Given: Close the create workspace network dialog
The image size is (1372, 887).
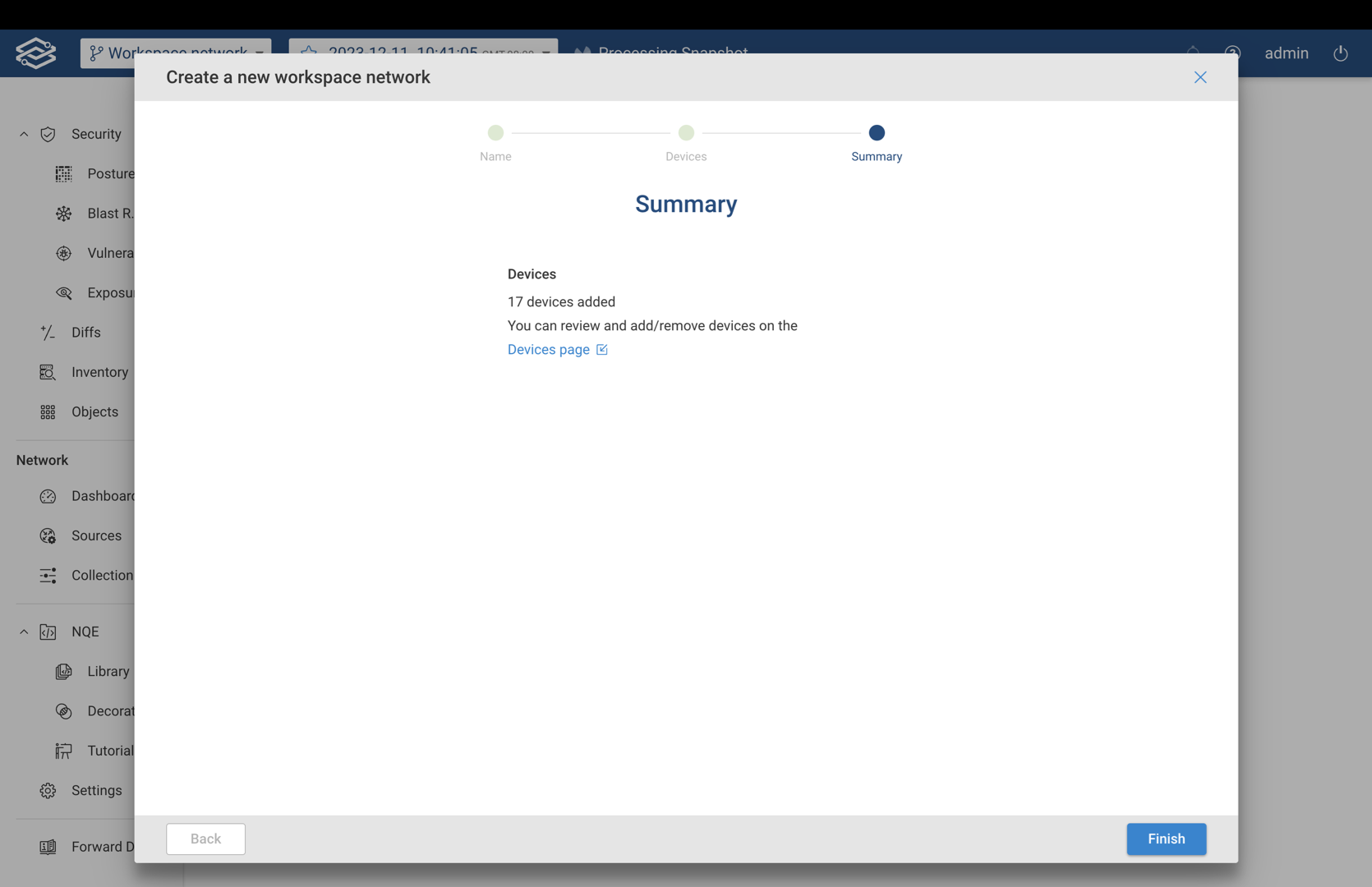Looking at the screenshot, I should (1200, 77).
